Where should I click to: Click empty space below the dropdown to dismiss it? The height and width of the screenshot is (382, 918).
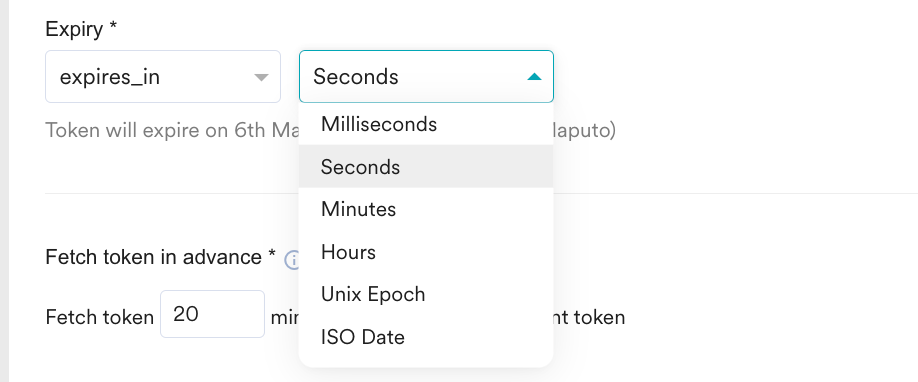coord(732,363)
